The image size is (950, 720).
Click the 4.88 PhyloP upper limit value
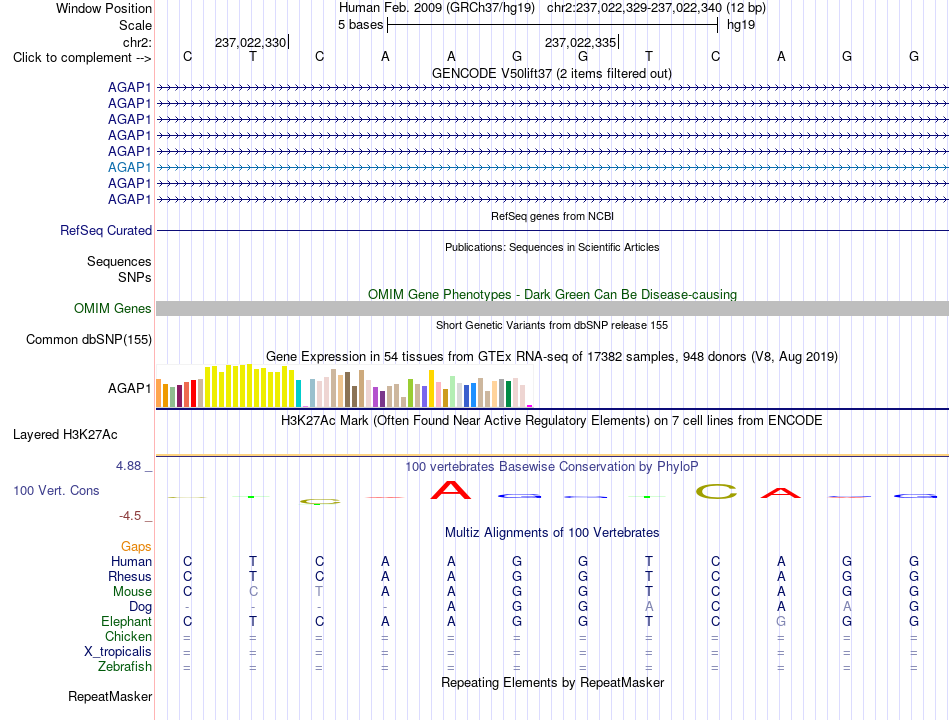[128, 466]
